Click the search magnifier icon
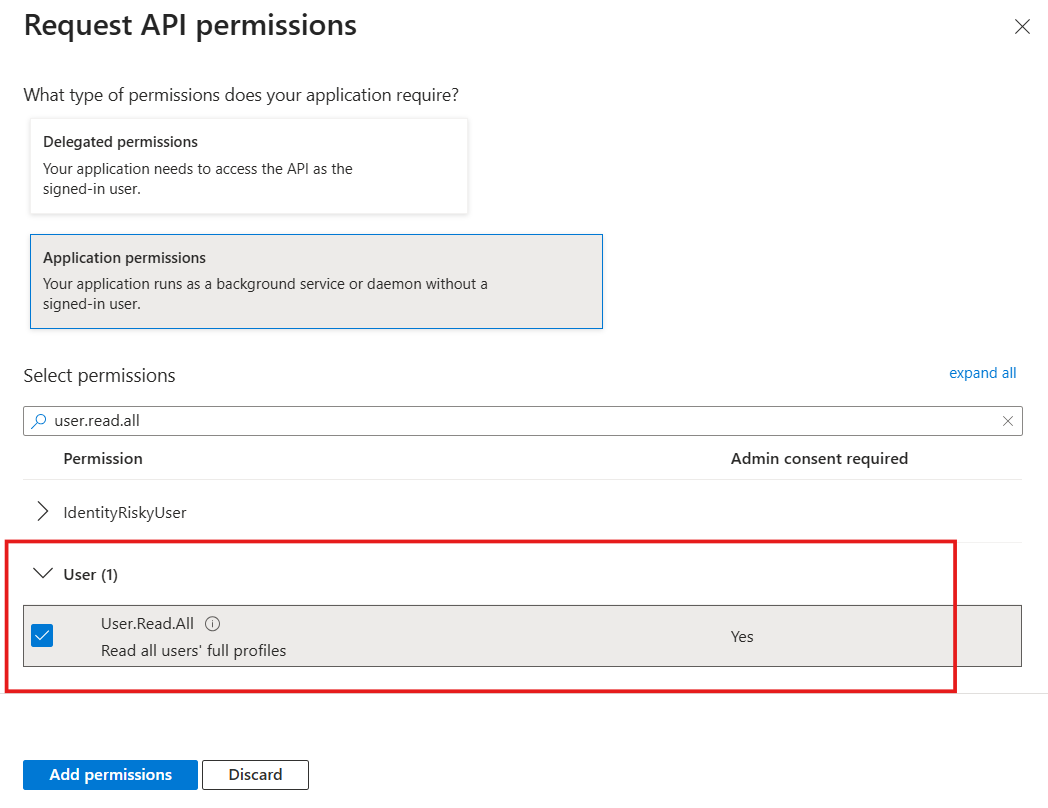The image size is (1048, 808). click(39, 421)
